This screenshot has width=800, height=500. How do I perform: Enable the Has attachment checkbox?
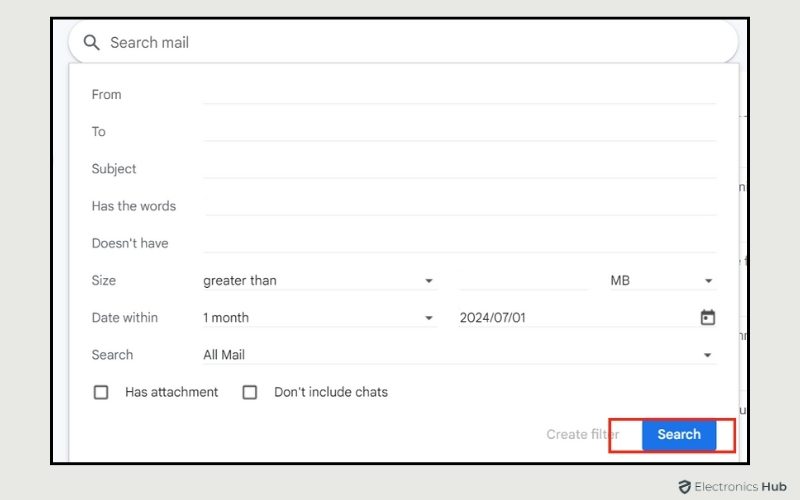(x=101, y=392)
